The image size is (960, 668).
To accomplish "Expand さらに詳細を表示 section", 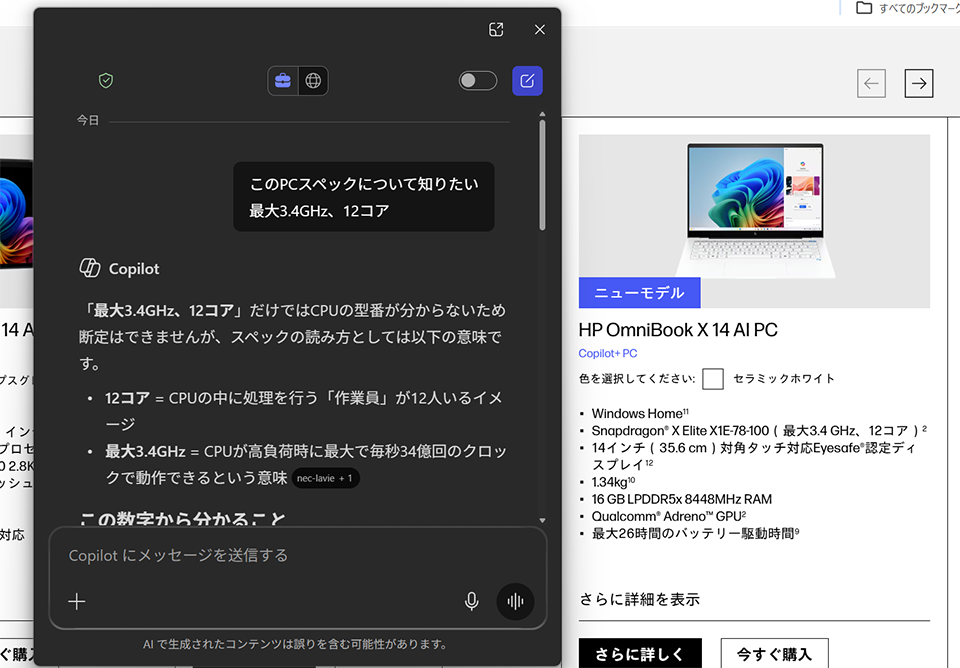I will (x=639, y=599).
